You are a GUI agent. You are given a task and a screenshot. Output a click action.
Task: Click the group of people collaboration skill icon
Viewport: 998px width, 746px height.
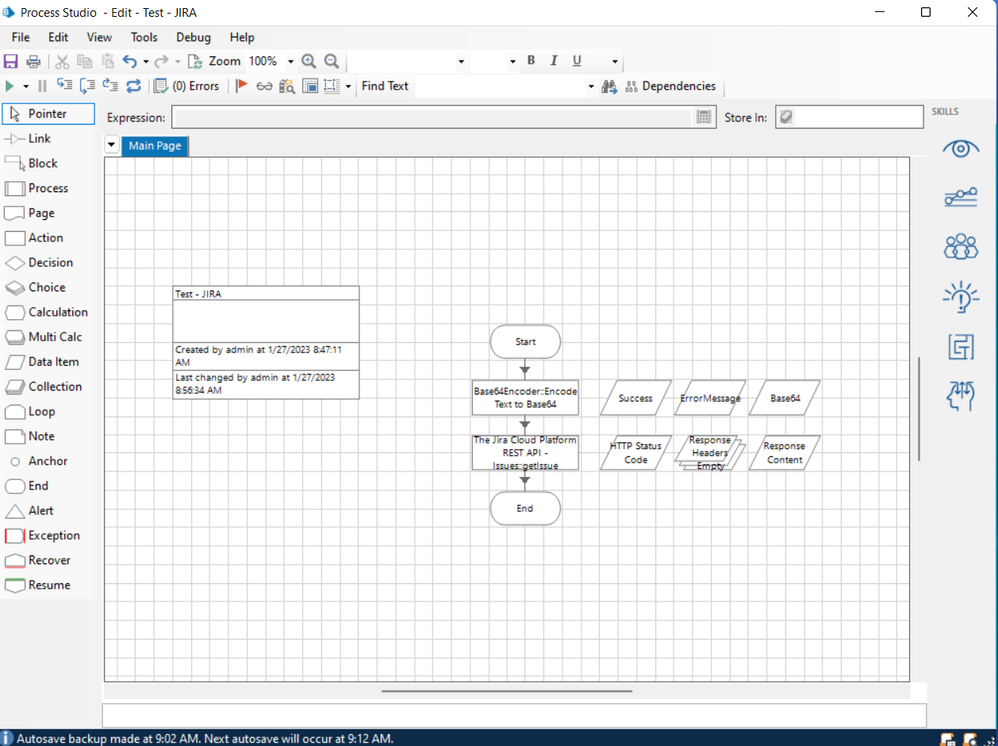[x=960, y=246]
